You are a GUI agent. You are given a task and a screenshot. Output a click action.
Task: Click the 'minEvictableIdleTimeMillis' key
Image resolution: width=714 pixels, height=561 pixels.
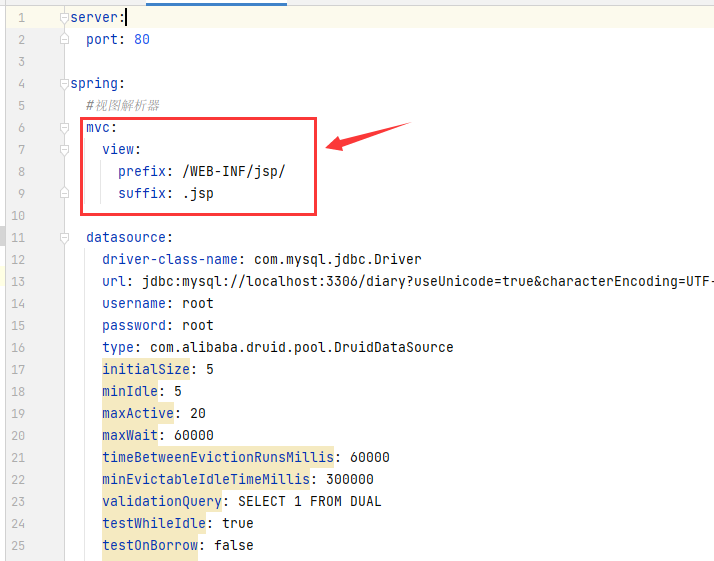pyautogui.click(x=206, y=479)
